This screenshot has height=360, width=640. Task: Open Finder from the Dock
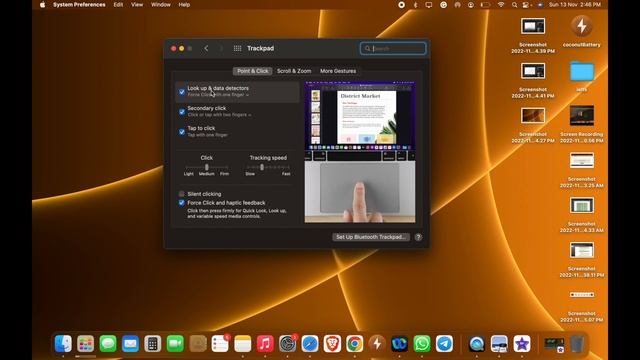[x=63, y=344]
